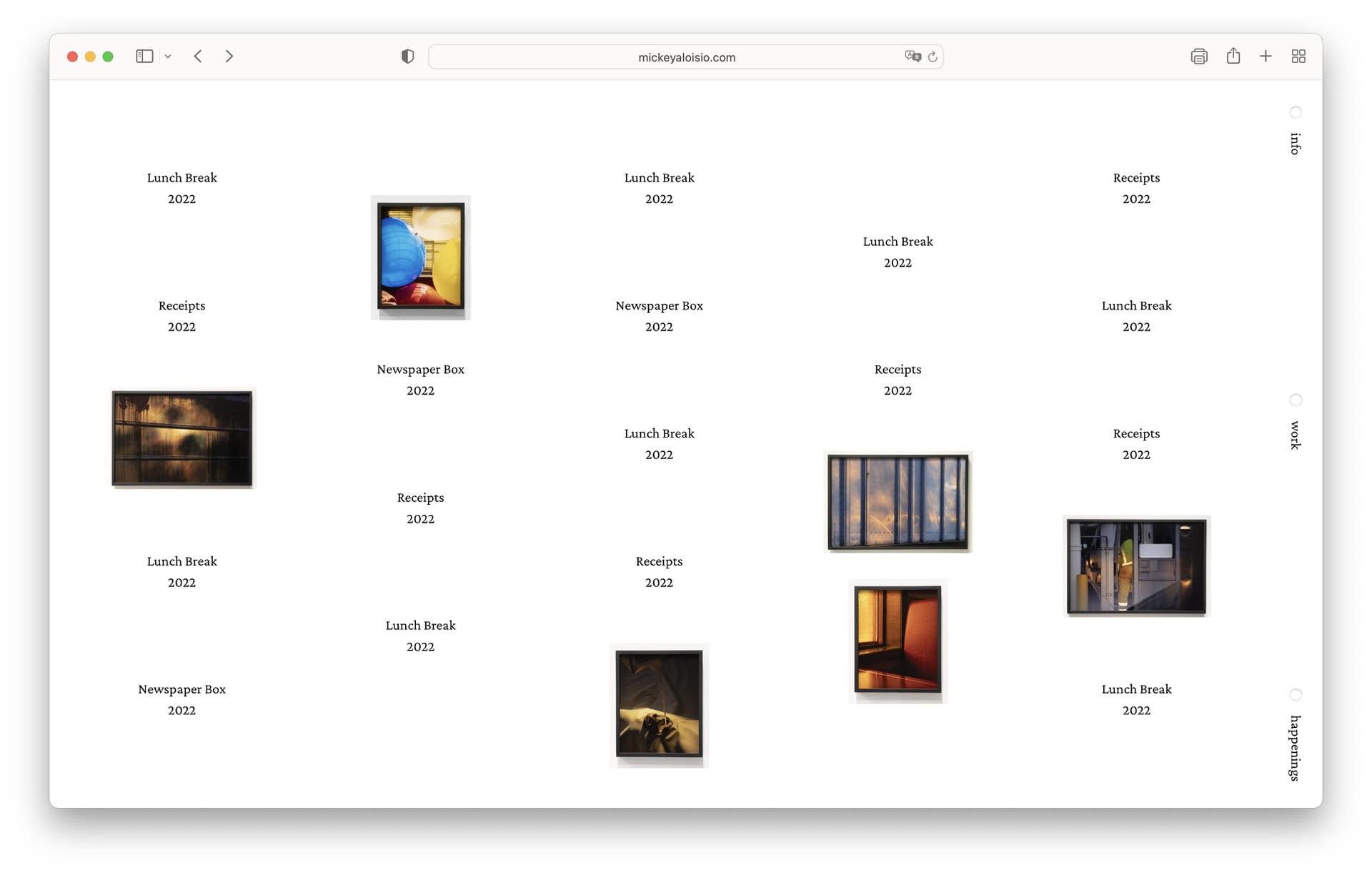
Task: Open a new tab with plus icon
Action: pos(1266,56)
